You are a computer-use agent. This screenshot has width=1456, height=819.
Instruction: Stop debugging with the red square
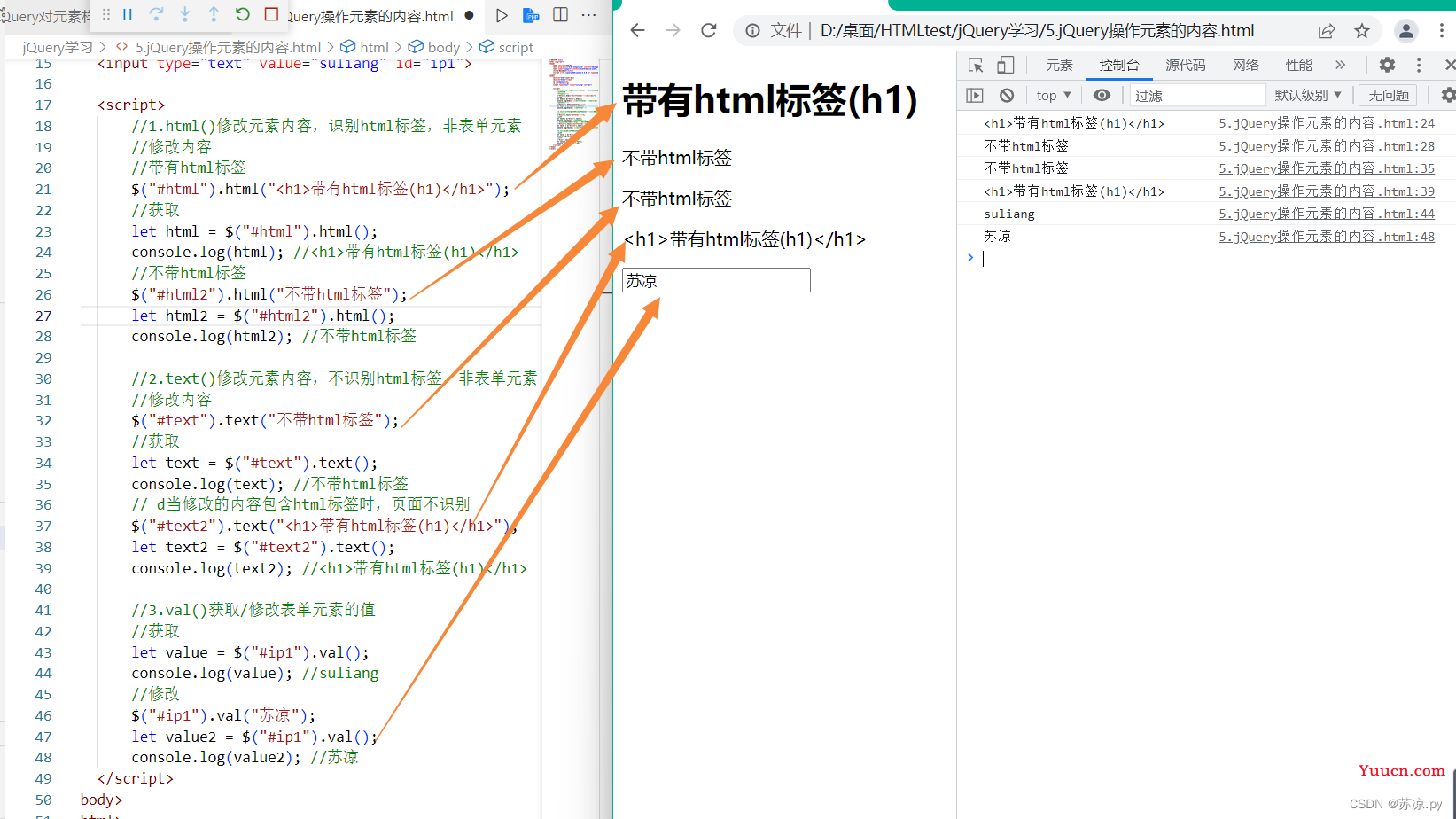pyautogui.click(x=272, y=14)
